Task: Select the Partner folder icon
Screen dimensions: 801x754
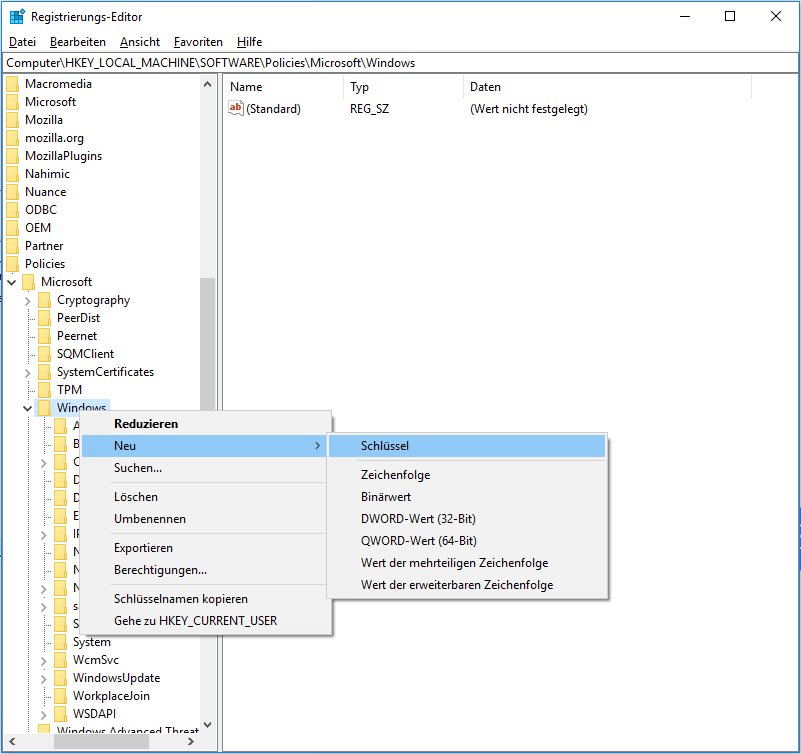Action: coord(12,246)
